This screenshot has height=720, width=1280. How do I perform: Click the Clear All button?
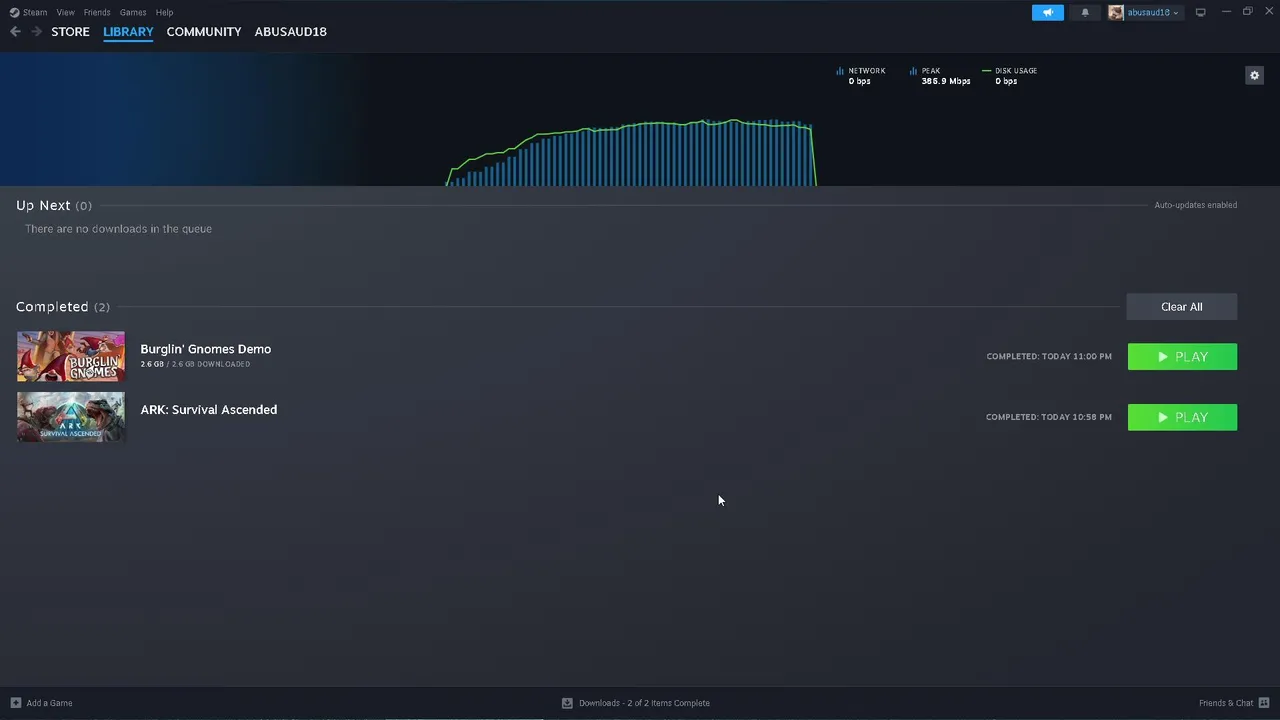point(1181,307)
